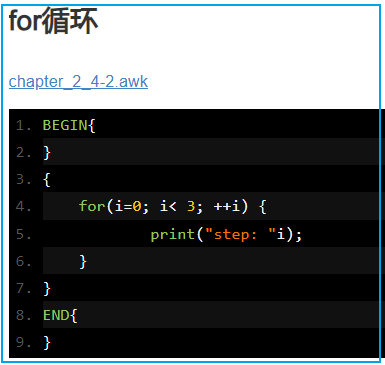Select line number 2 in code block
This screenshot has height=365, width=385.
coord(23,153)
